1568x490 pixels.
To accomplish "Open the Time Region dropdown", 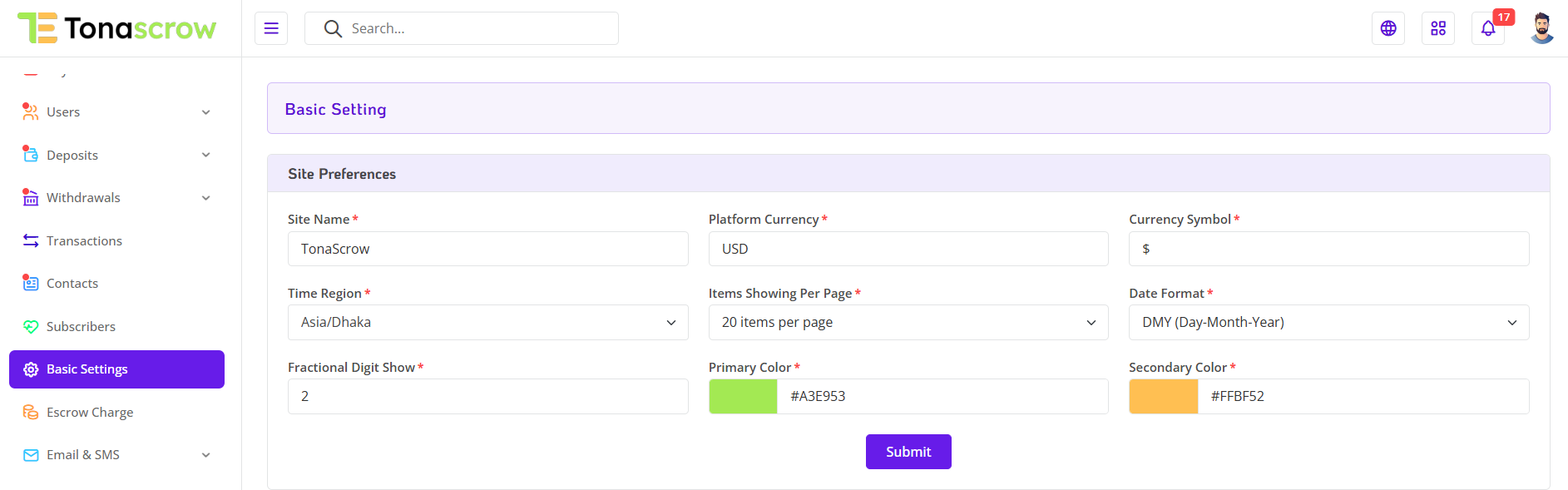I will [x=487, y=323].
